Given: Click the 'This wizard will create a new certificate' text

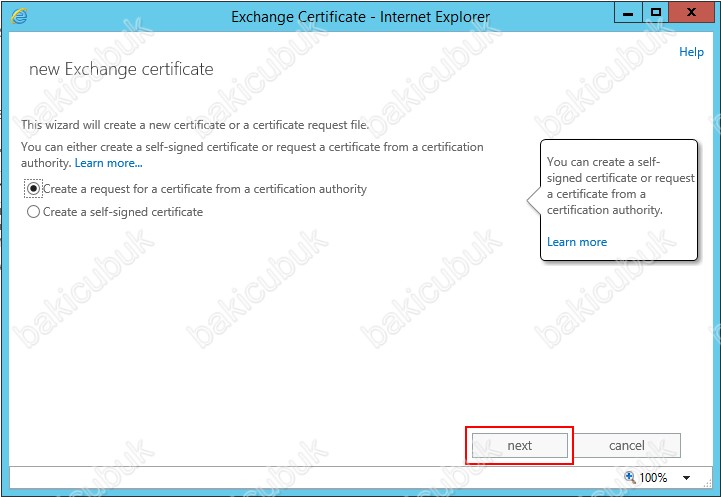Looking at the screenshot, I should click(195, 125).
